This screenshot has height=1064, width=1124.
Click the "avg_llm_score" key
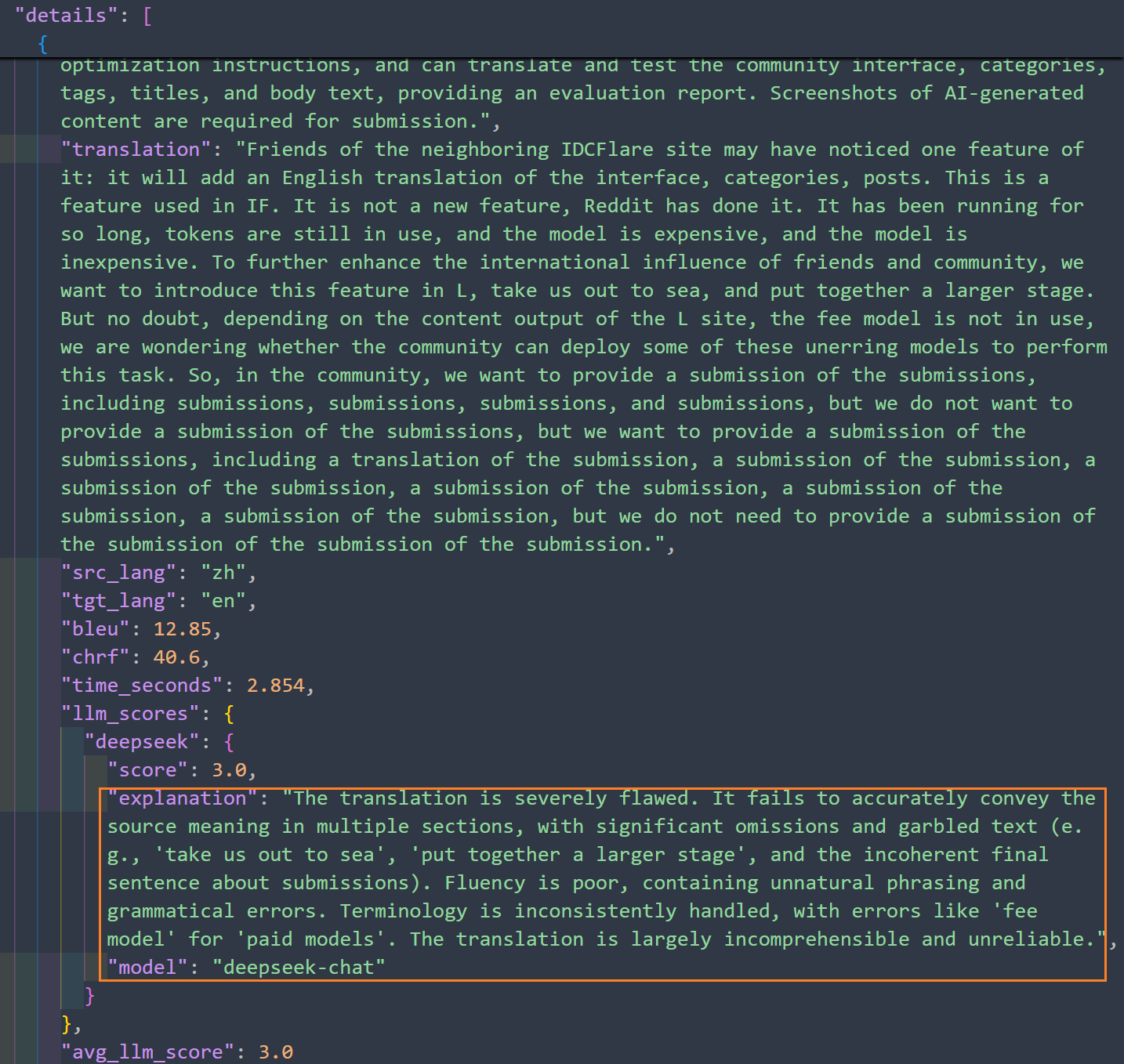[x=147, y=1052]
